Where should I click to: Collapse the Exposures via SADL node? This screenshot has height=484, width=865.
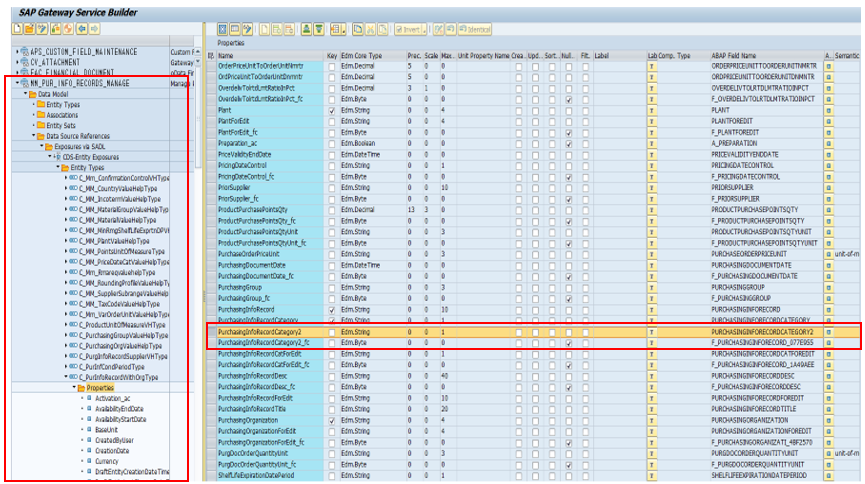click(41, 146)
